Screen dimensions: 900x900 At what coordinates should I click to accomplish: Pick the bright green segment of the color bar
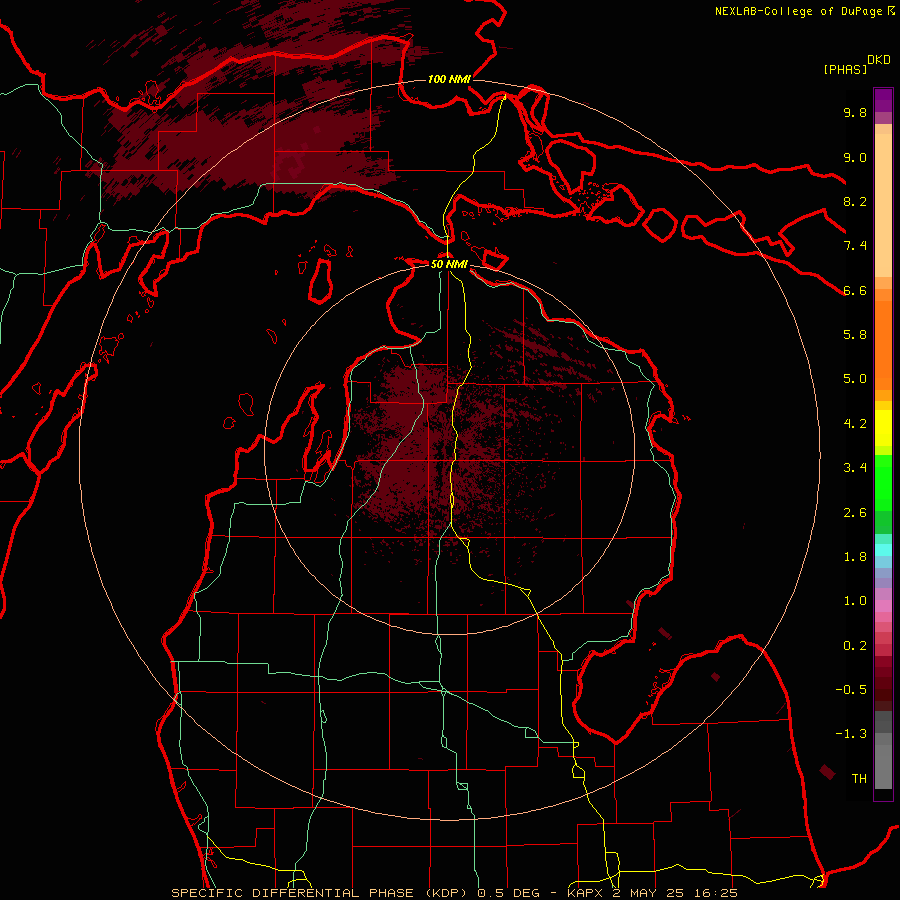883,483
